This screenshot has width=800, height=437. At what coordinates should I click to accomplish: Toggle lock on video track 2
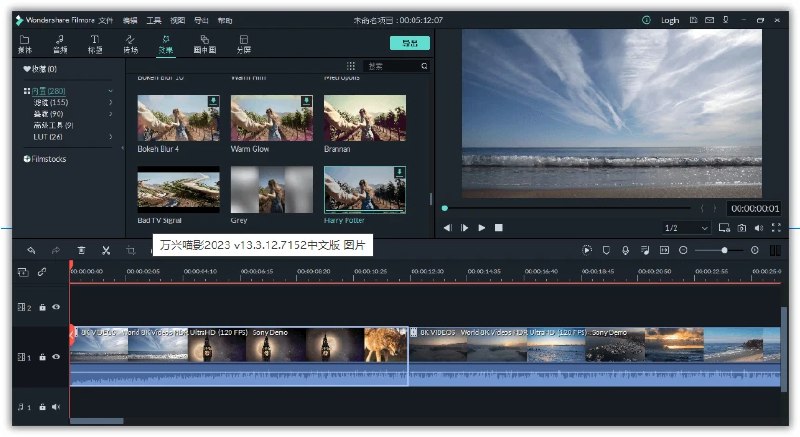coord(42,308)
